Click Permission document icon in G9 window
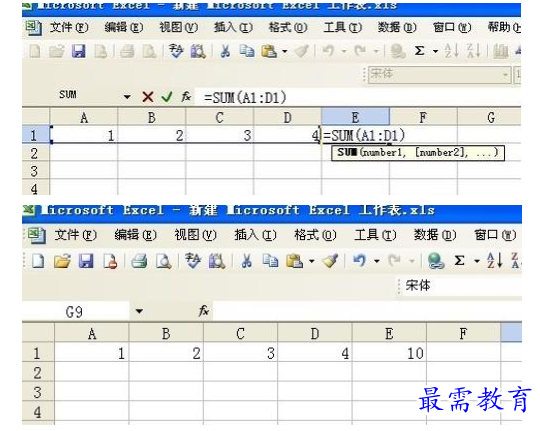Image resolution: width=540 pixels, height=431 pixels. coord(110,261)
